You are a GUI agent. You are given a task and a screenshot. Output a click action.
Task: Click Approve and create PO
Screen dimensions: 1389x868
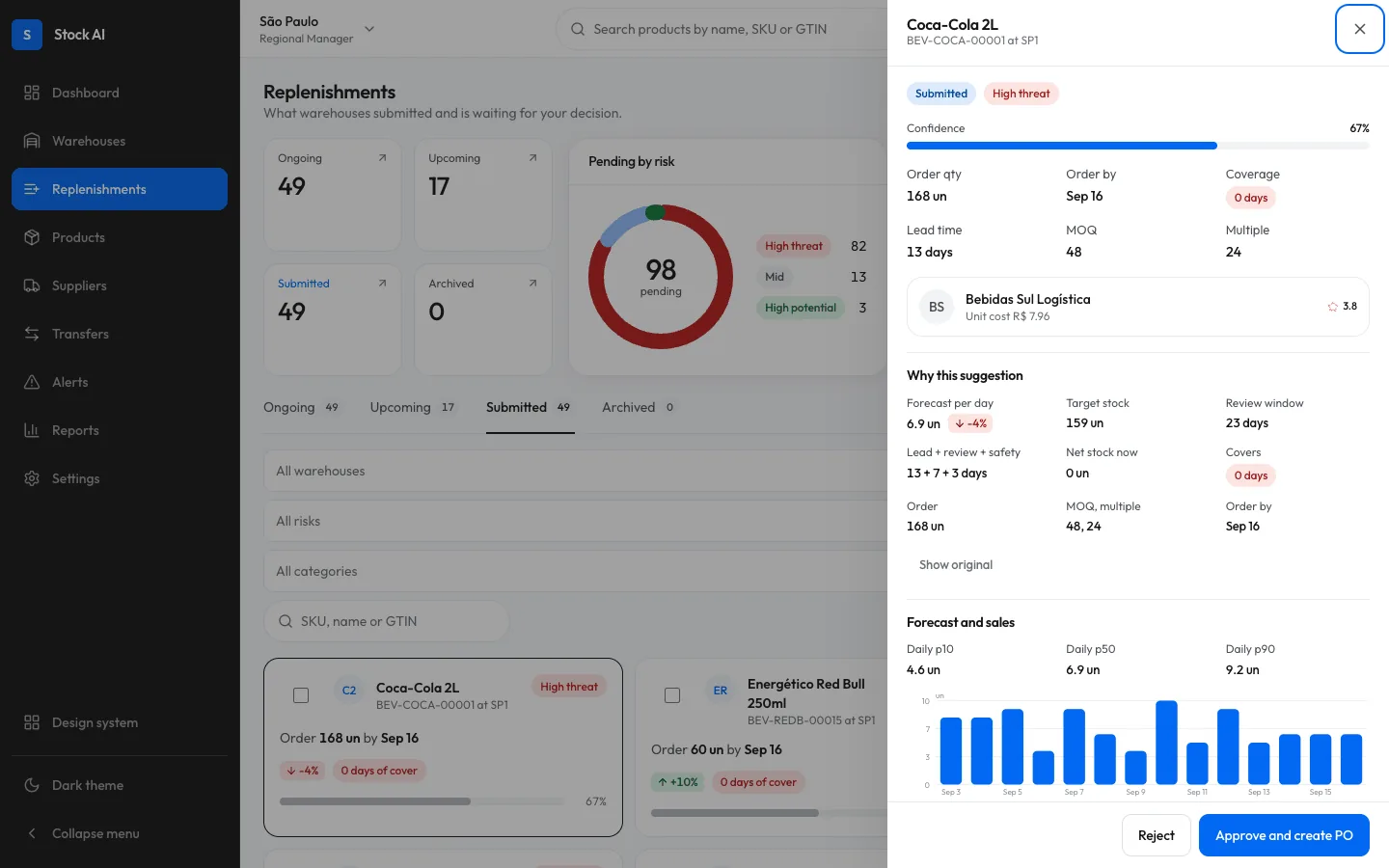[x=1284, y=835]
